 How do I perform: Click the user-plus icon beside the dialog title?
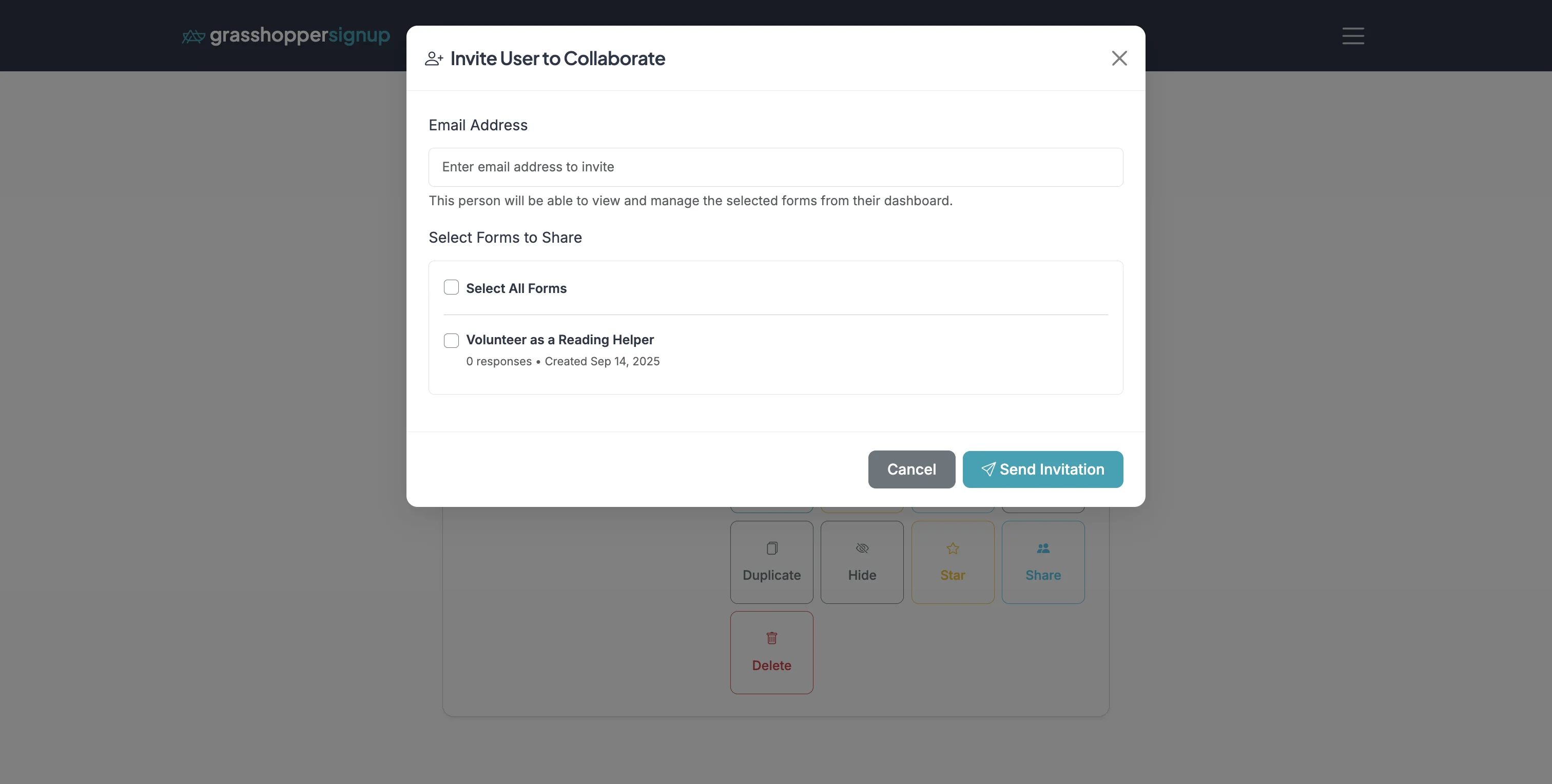click(434, 58)
